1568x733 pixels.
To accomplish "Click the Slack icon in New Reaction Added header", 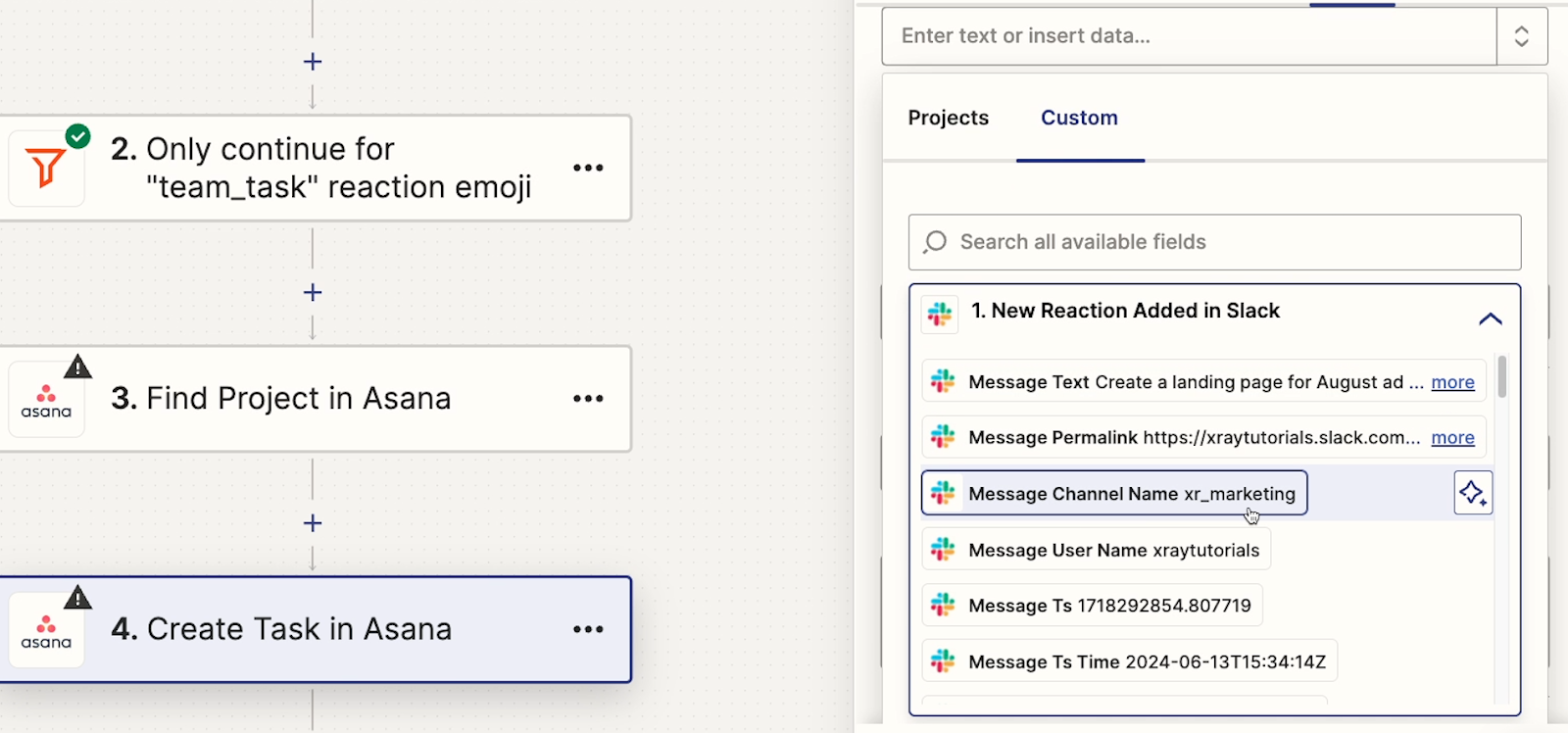I will (x=940, y=314).
